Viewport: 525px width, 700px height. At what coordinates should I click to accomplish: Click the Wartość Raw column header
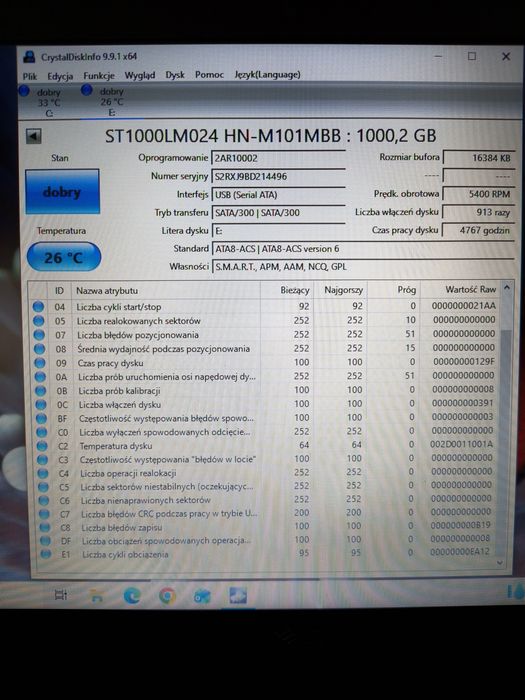click(x=461, y=289)
